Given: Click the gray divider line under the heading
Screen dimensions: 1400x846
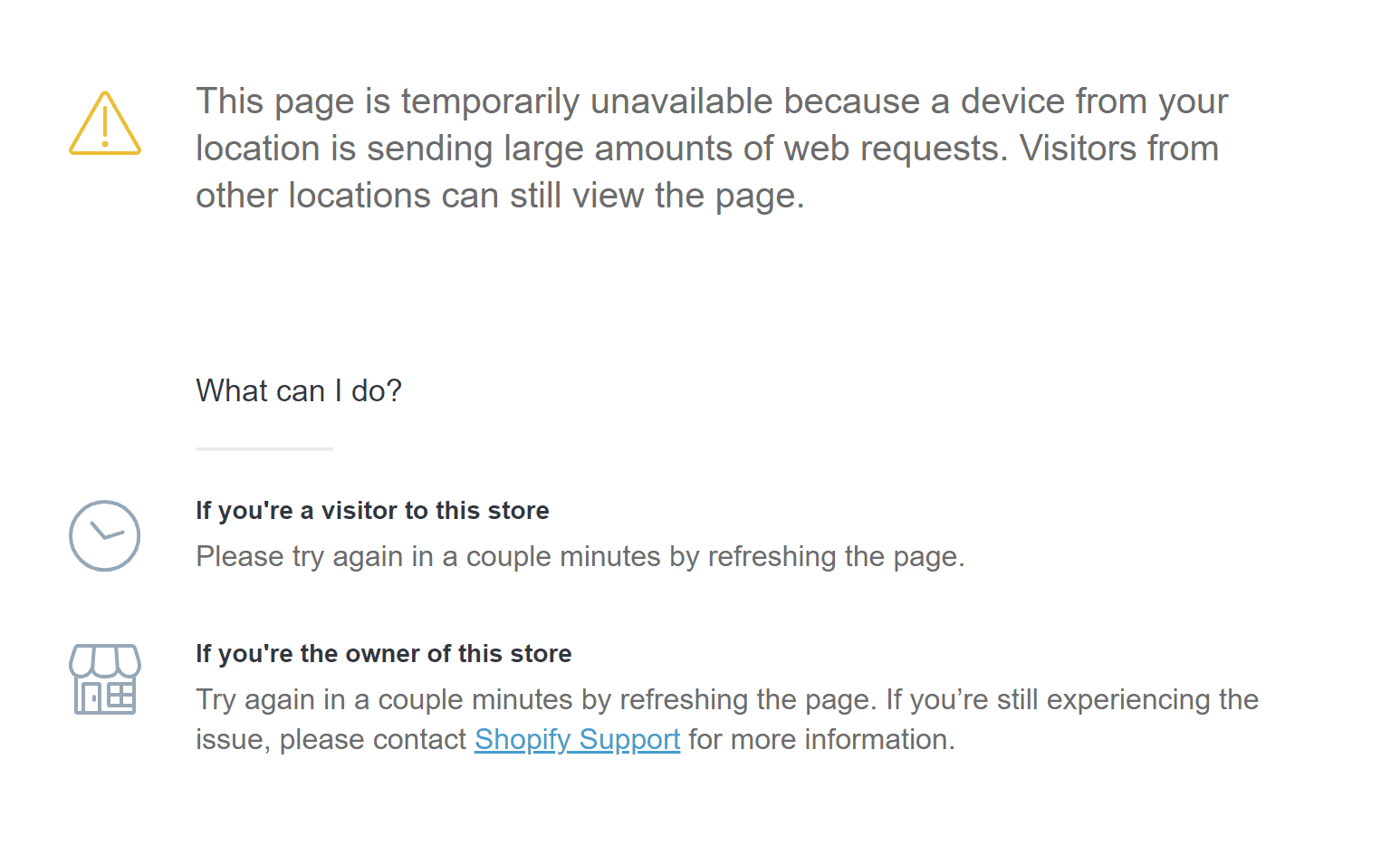Looking at the screenshot, I should click(264, 448).
